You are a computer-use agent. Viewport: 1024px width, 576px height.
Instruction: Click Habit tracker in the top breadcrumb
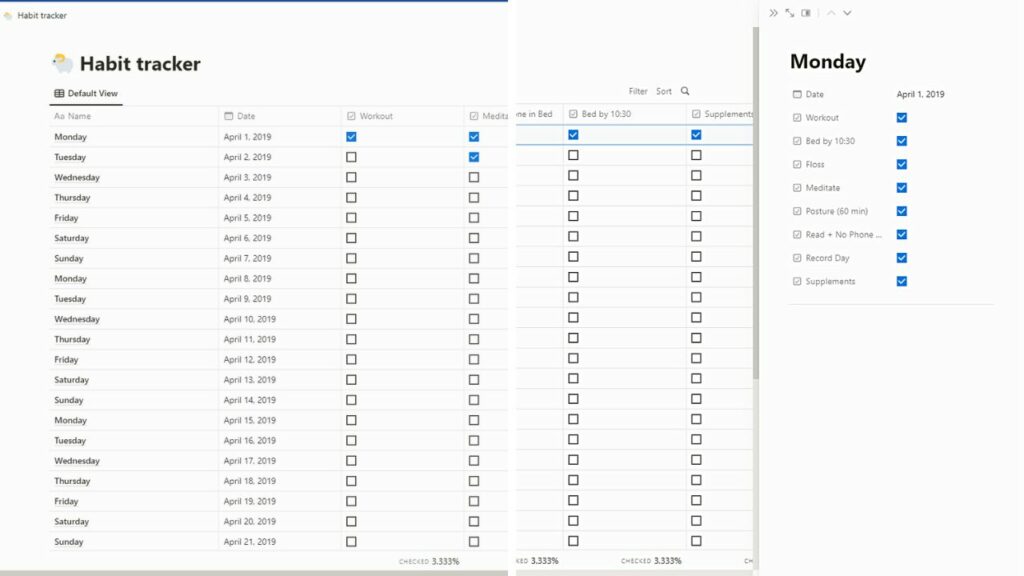40,16
